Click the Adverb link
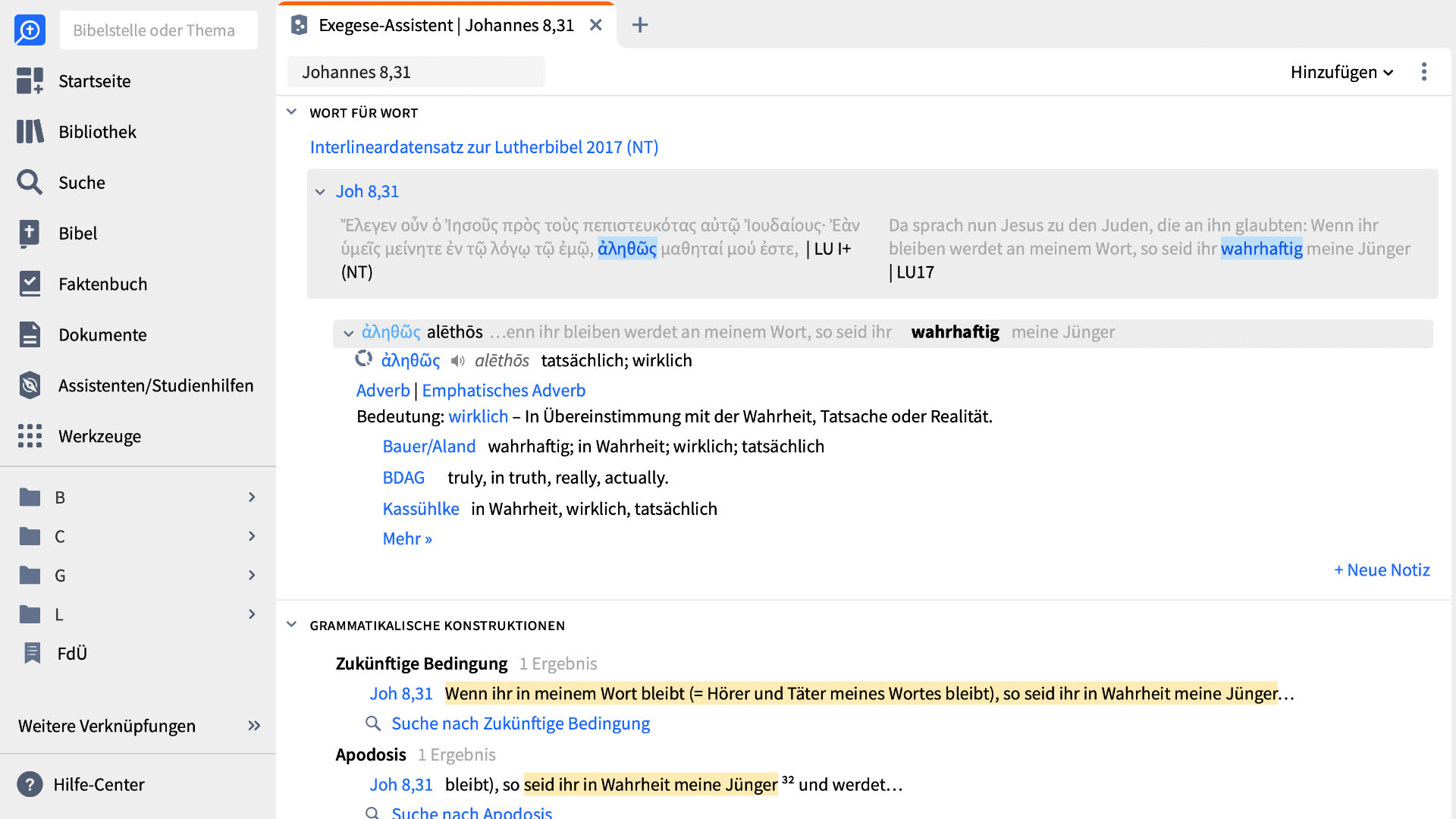The image size is (1456, 819). tap(383, 391)
